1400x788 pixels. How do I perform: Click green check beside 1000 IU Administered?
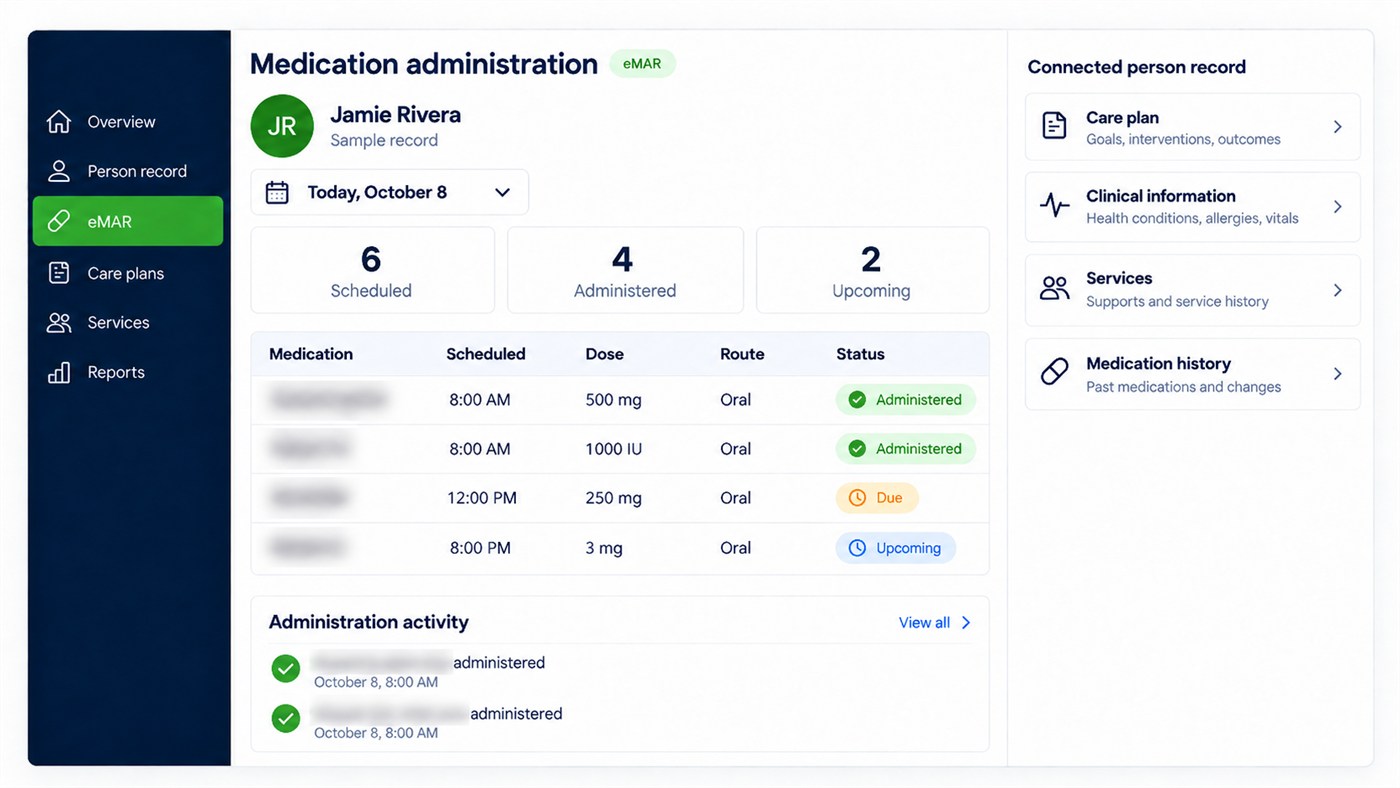(x=857, y=449)
